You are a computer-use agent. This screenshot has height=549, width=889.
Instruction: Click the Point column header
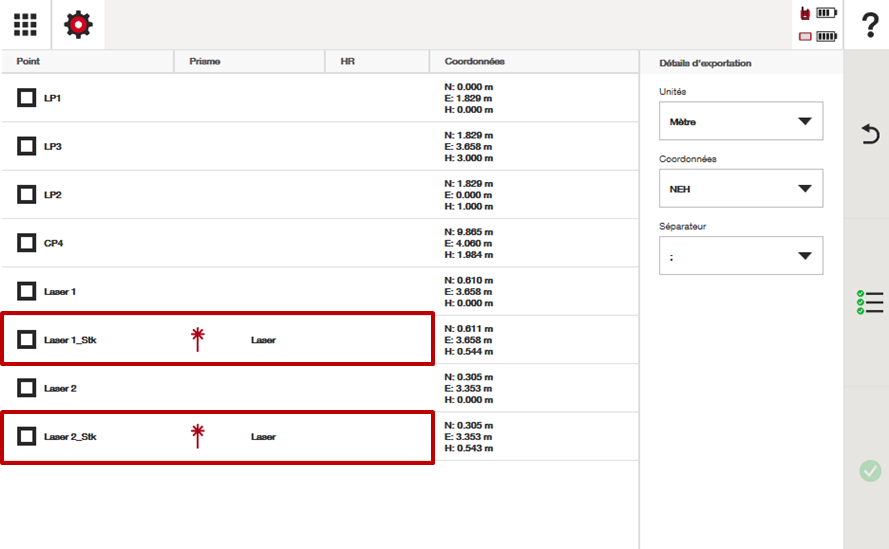28,61
